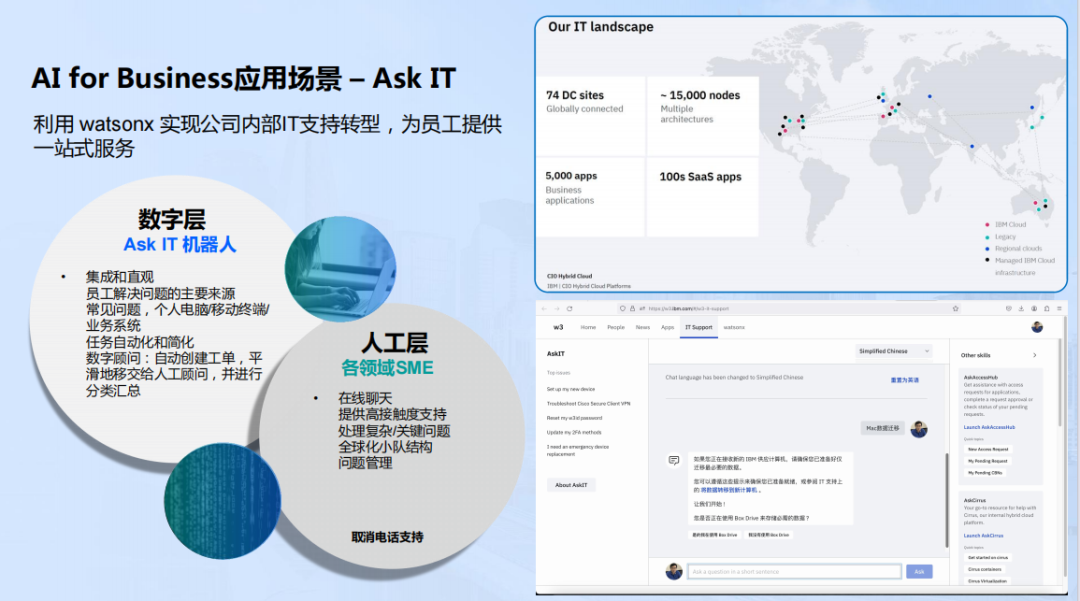Image resolution: width=1080 pixels, height=601 pixels.
Task: Open browser downloads icon
Action: tap(1021, 308)
